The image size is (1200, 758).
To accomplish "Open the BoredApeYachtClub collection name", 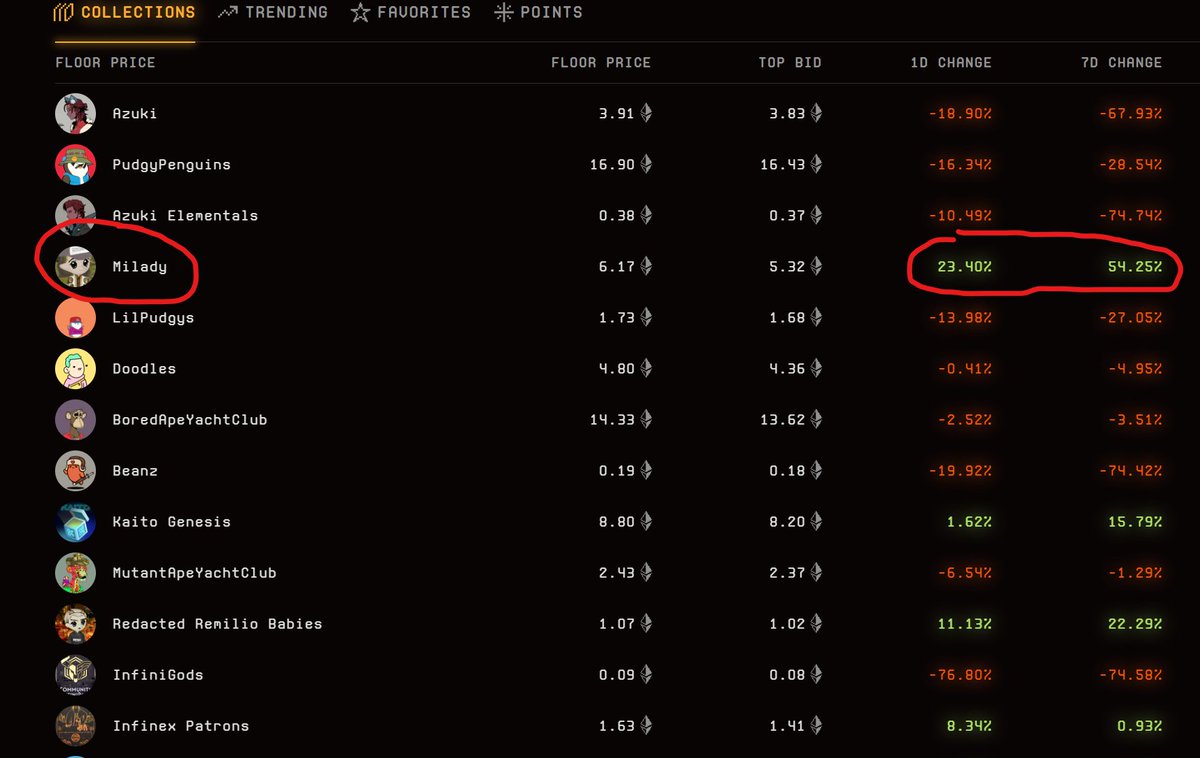I will (x=190, y=420).
